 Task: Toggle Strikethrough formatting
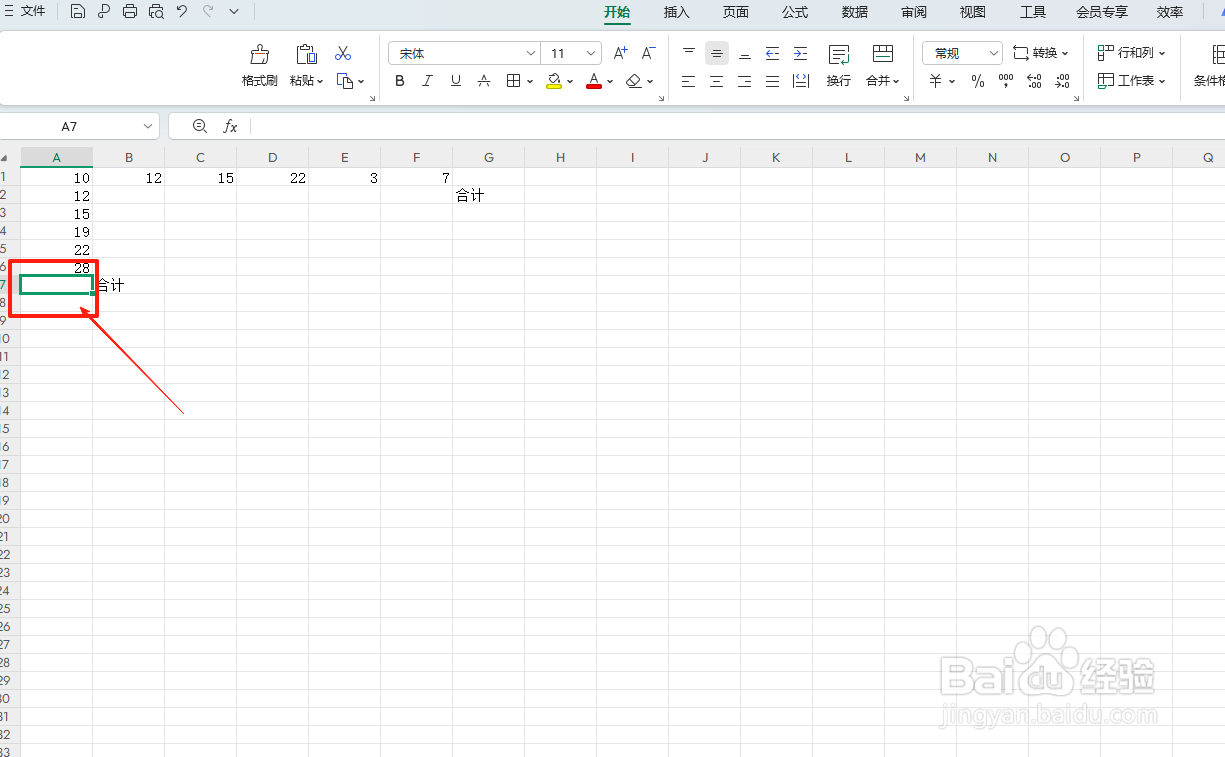(x=484, y=81)
